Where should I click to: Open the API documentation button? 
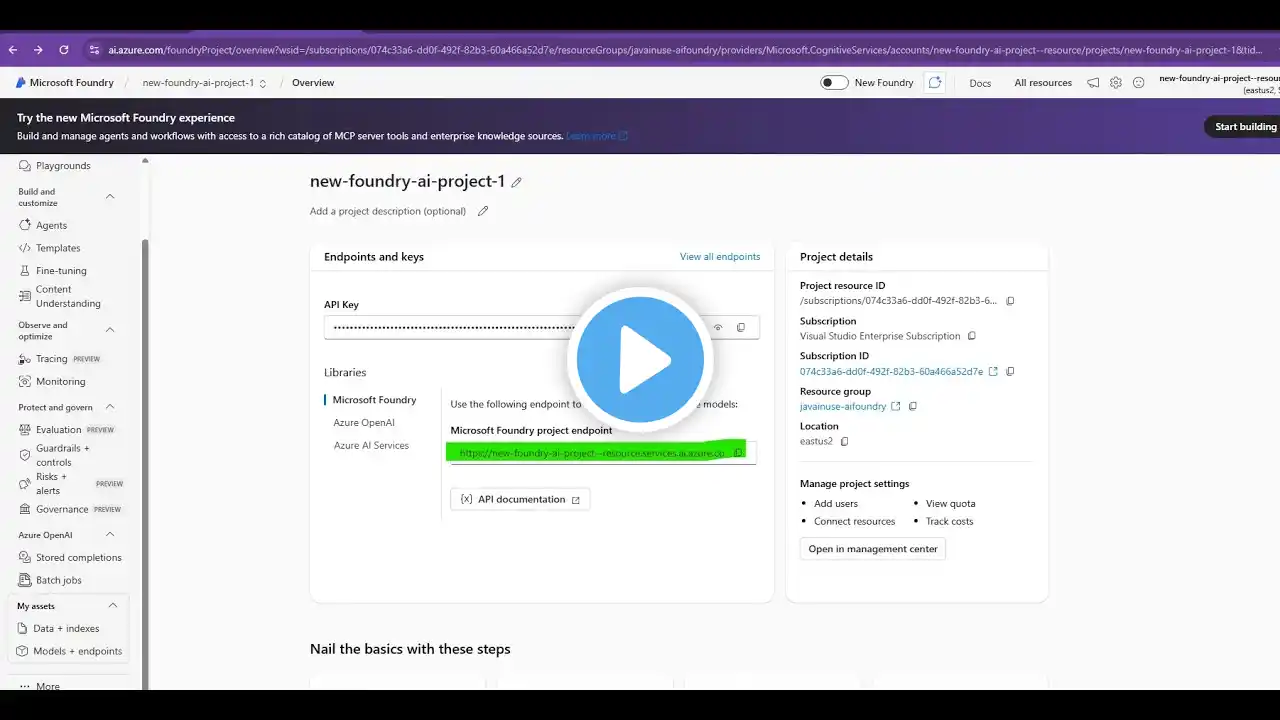(520, 499)
